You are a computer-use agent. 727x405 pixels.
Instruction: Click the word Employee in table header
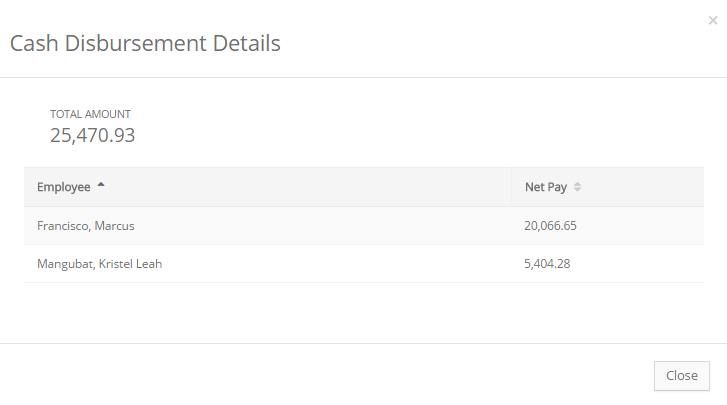tap(63, 187)
